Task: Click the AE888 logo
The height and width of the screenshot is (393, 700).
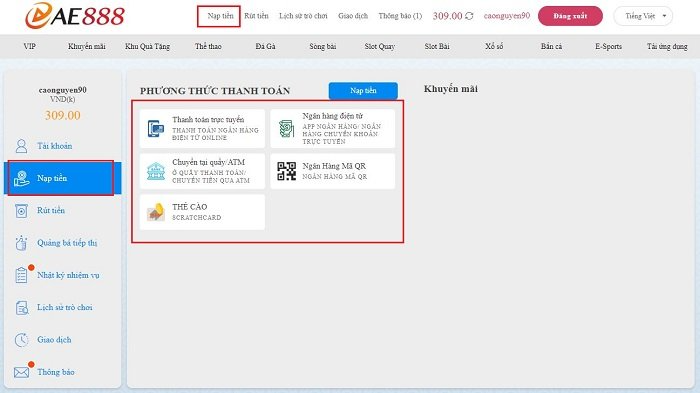Action: (75, 16)
